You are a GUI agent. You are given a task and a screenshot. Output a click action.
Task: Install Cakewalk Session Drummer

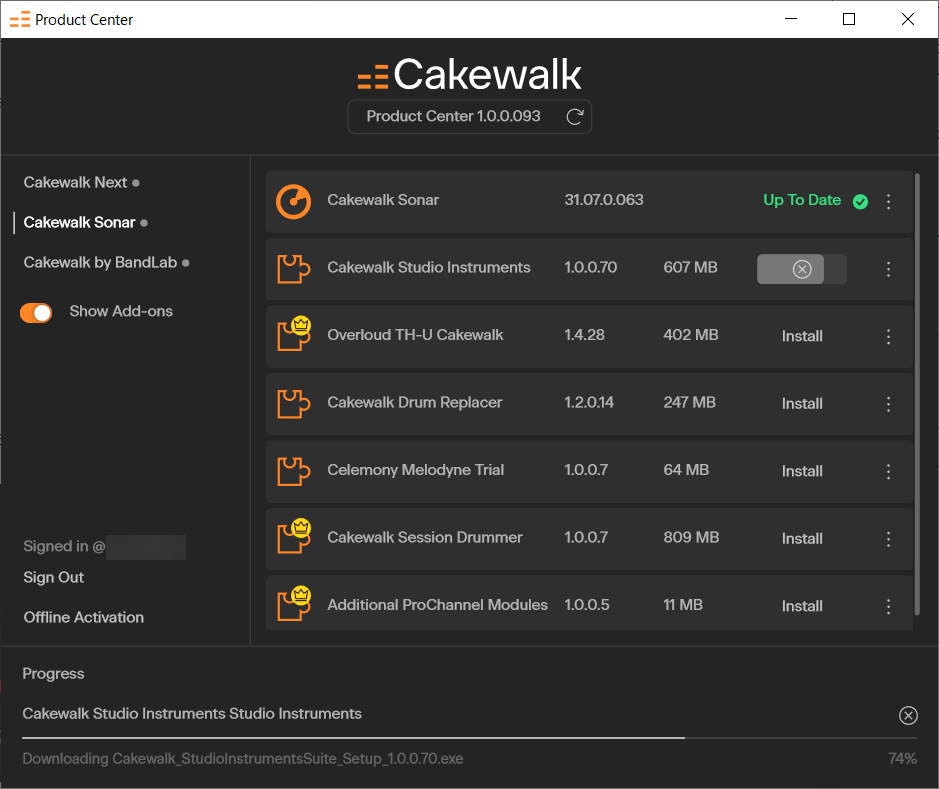coord(802,539)
